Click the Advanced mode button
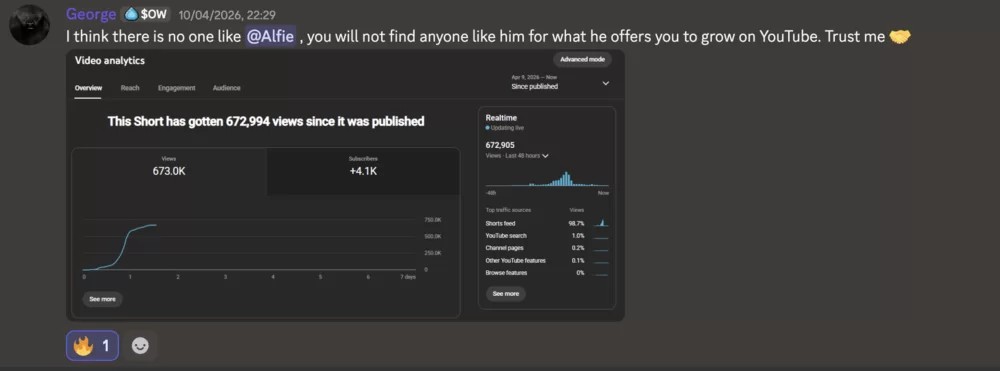Viewport: 1000px width, 371px height. pos(582,59)
